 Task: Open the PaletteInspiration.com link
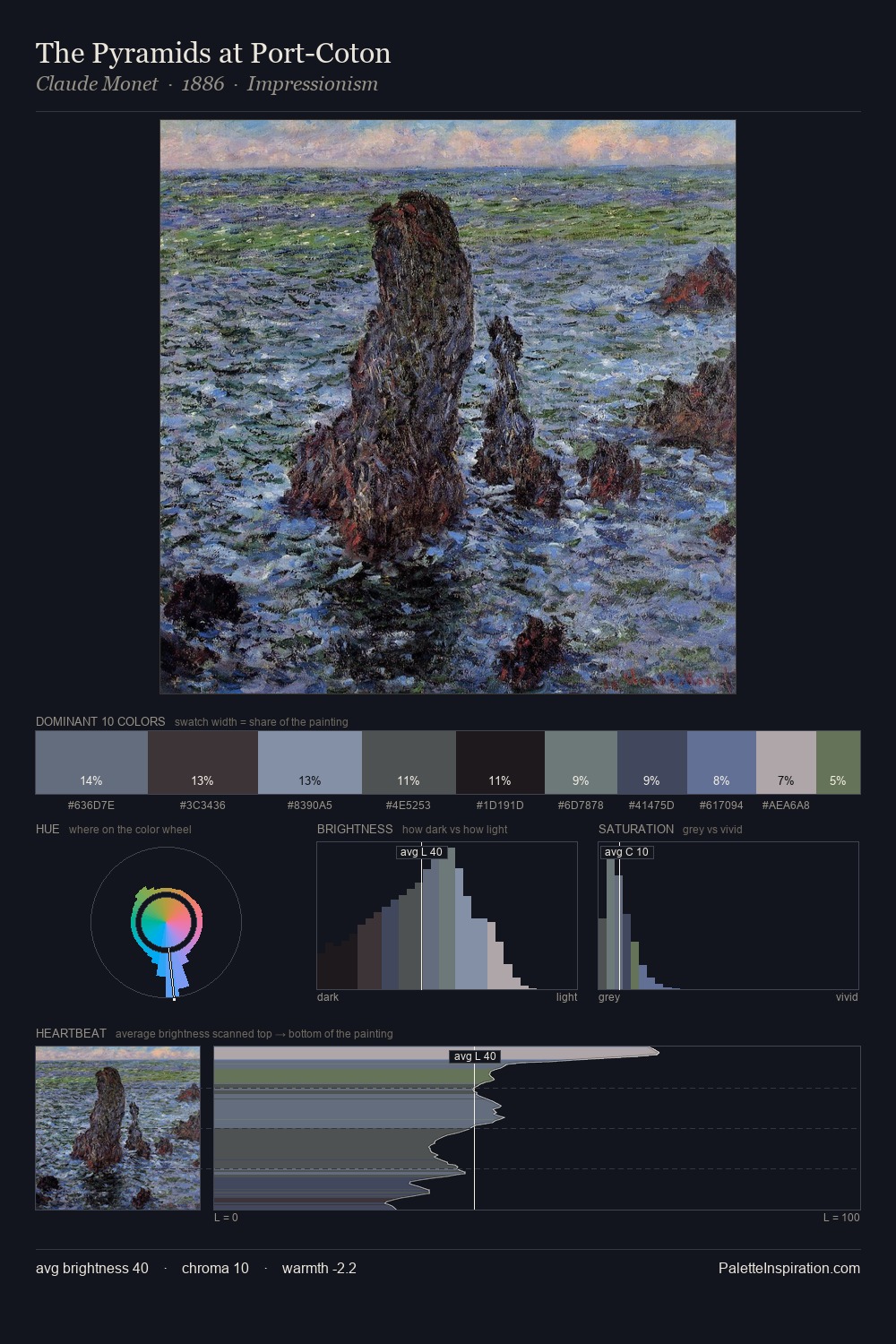789,1268
